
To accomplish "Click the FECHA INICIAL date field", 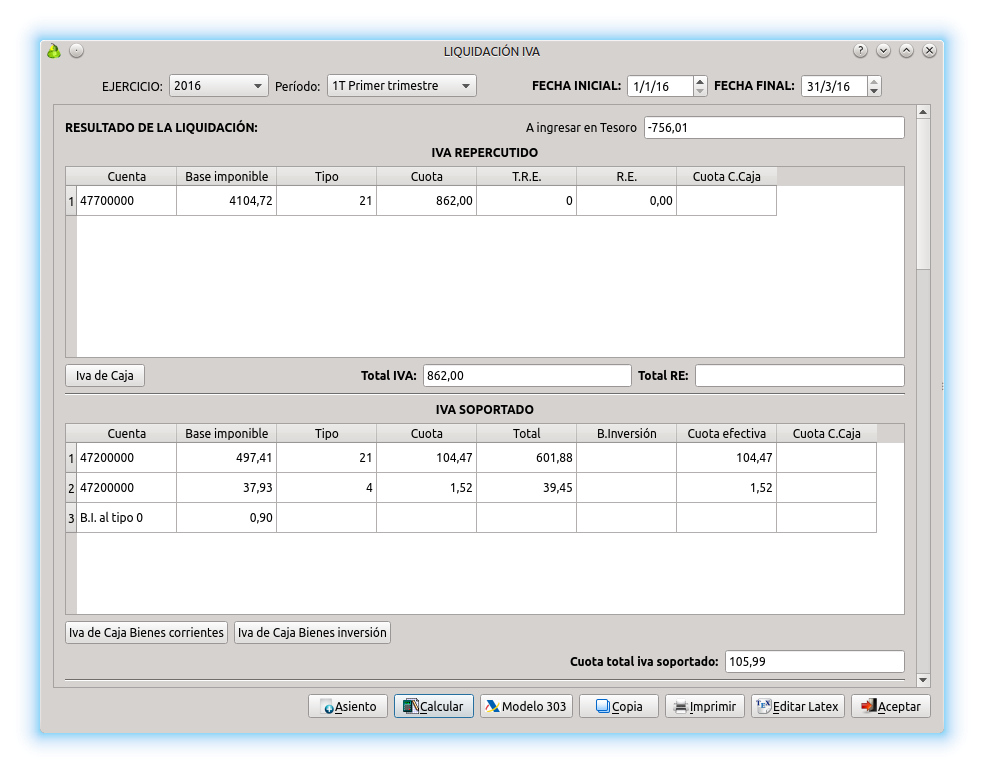I will coord(660,86).
